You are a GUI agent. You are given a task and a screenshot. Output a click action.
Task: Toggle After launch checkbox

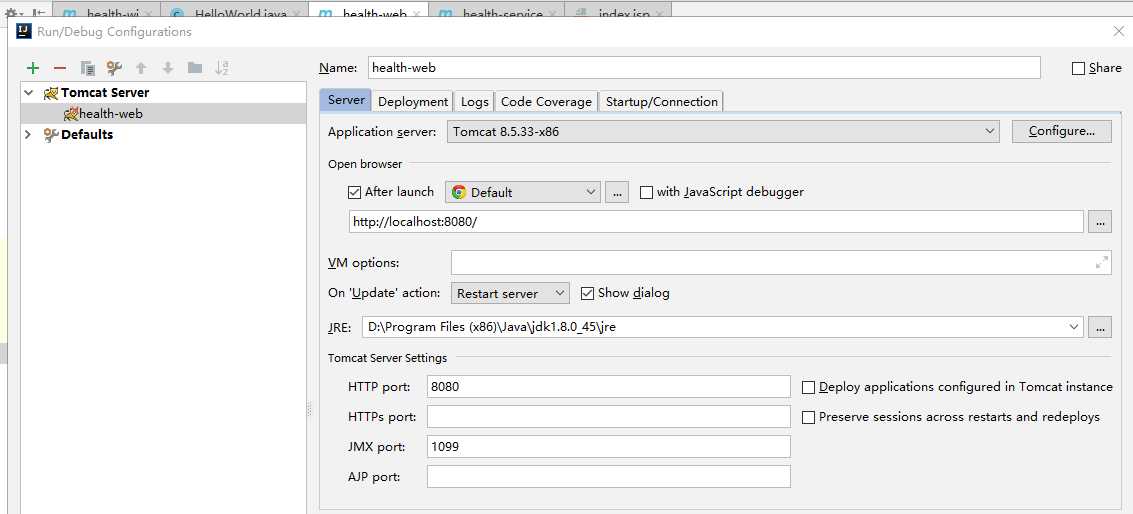pos(354,192)
